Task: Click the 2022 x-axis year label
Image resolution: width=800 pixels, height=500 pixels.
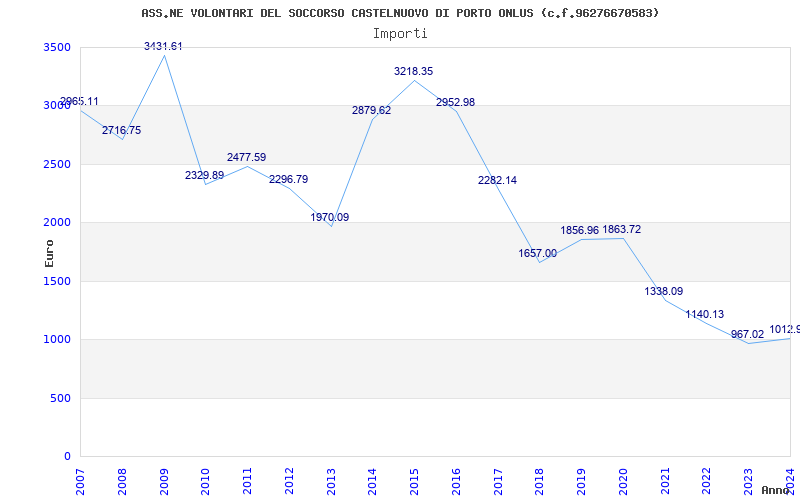Action: coord(707,481)
